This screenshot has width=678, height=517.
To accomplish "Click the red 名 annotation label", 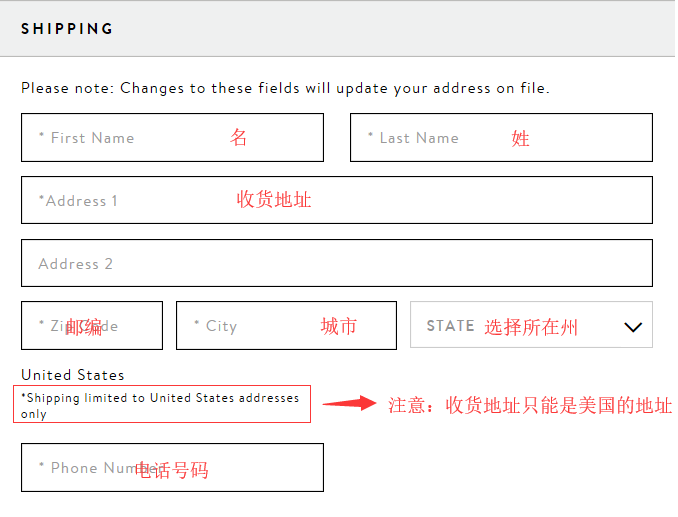I will (239, 138).
